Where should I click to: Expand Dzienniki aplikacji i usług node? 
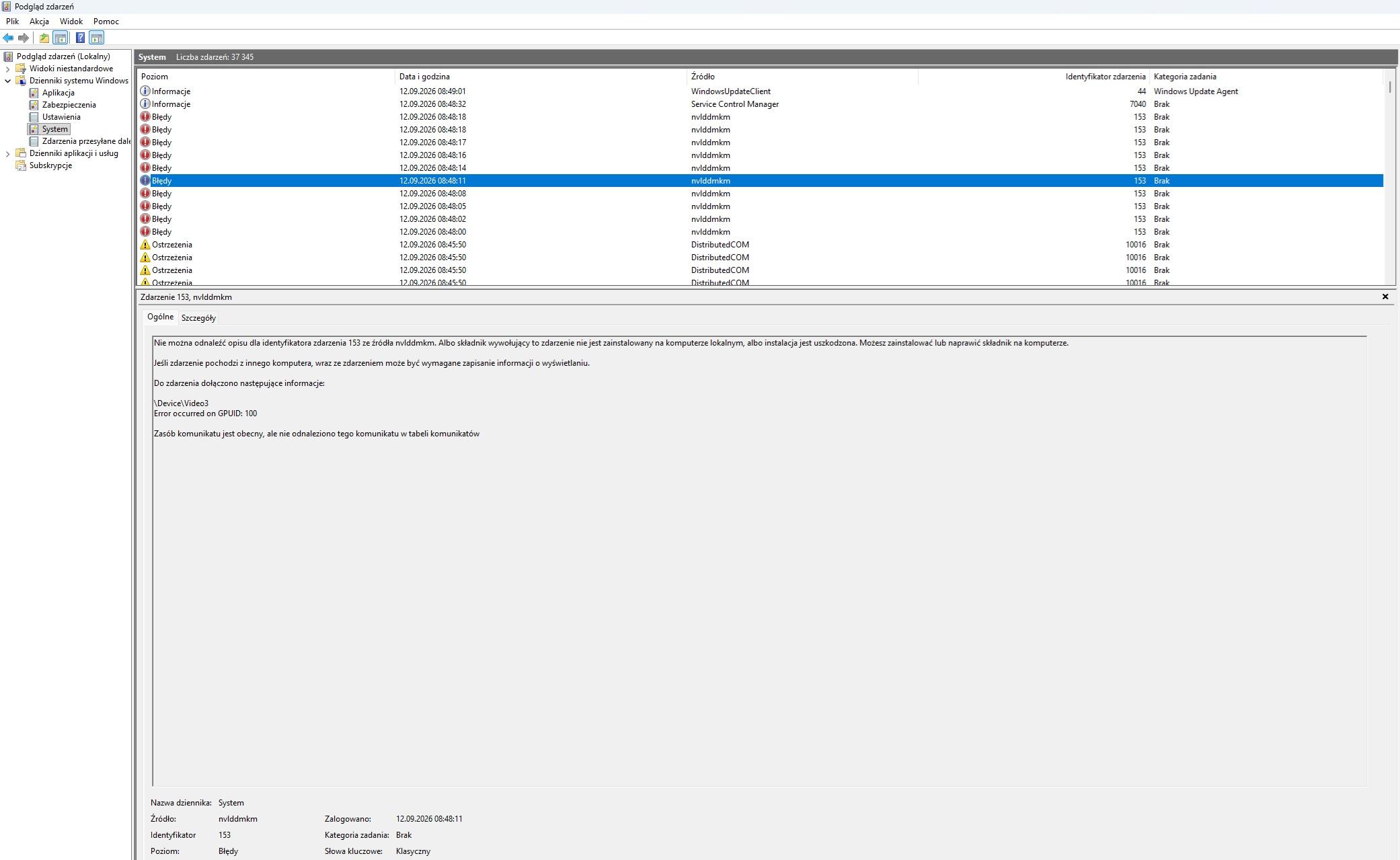[x=7, y=153]
